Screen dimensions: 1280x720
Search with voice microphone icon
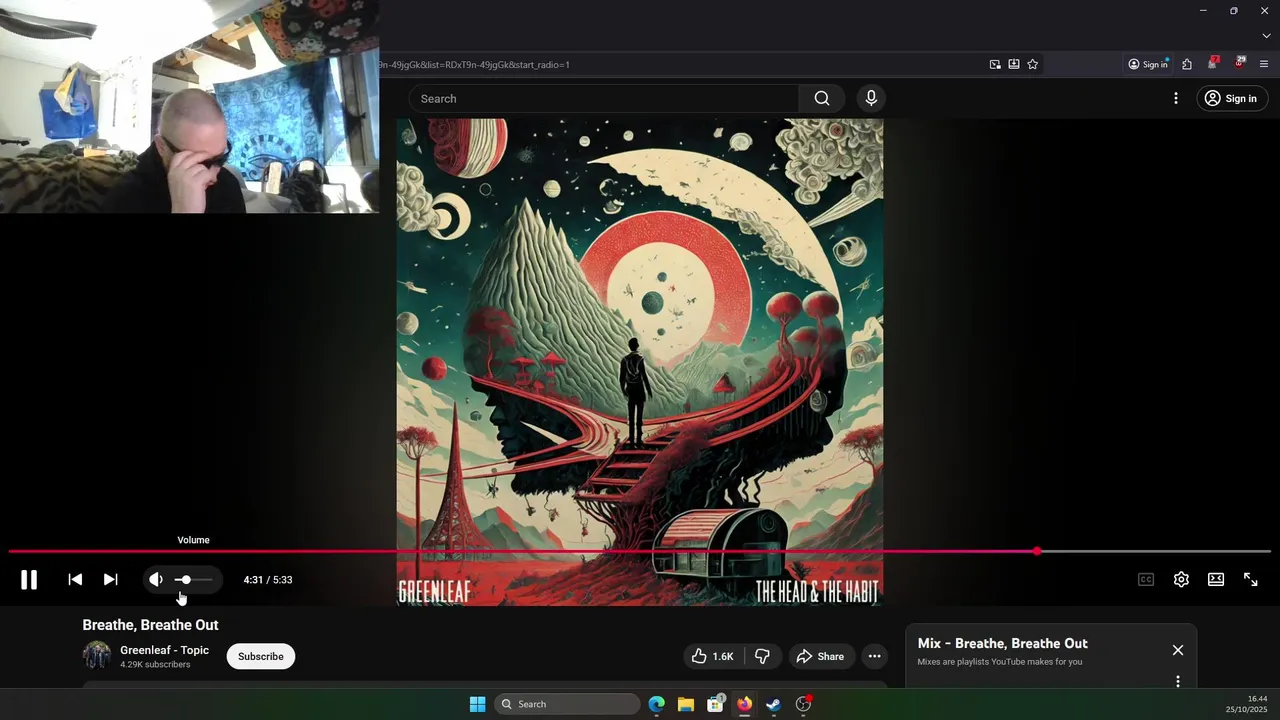[871, 98]
